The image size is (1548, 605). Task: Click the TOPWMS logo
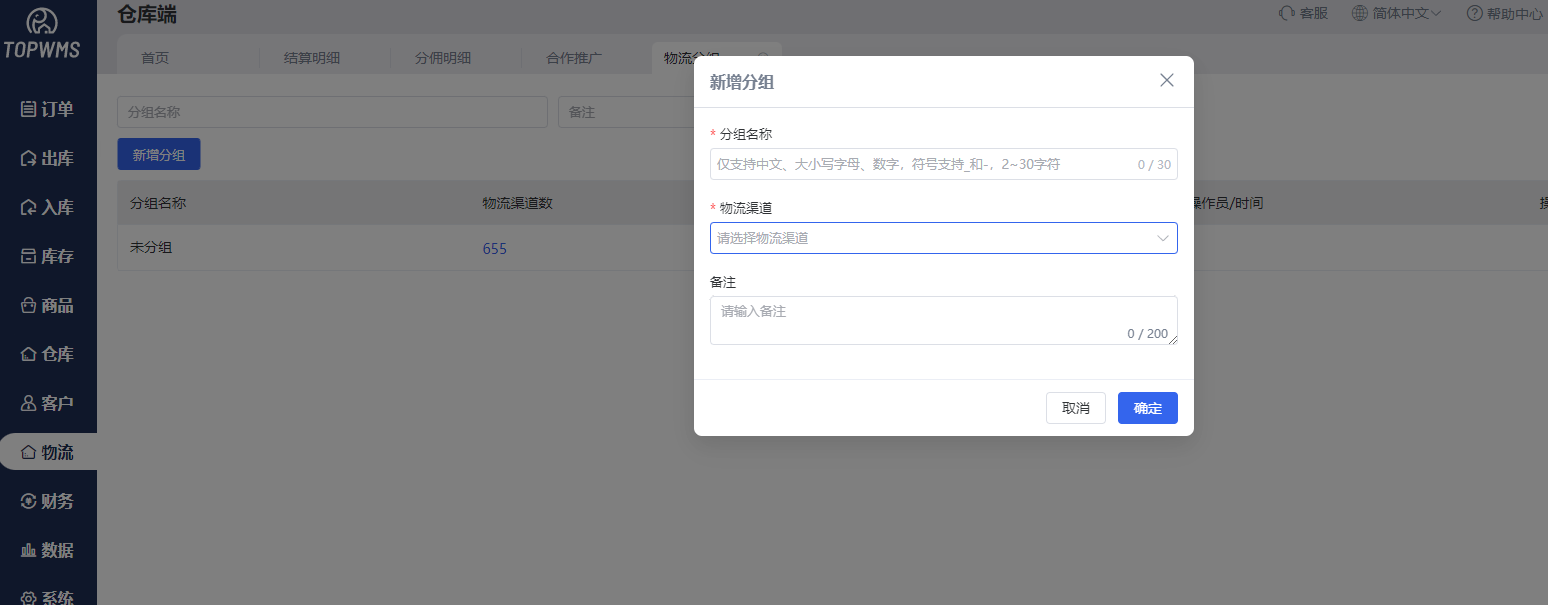point(42,33)
